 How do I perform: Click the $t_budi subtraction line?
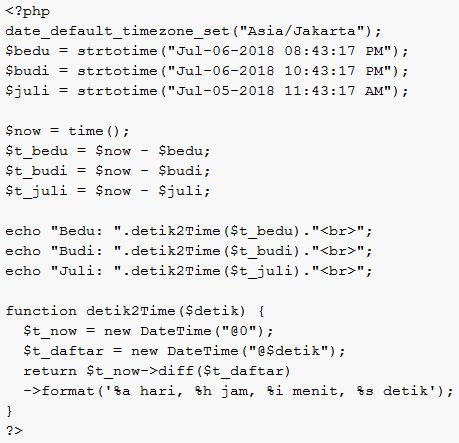point(108,171)
